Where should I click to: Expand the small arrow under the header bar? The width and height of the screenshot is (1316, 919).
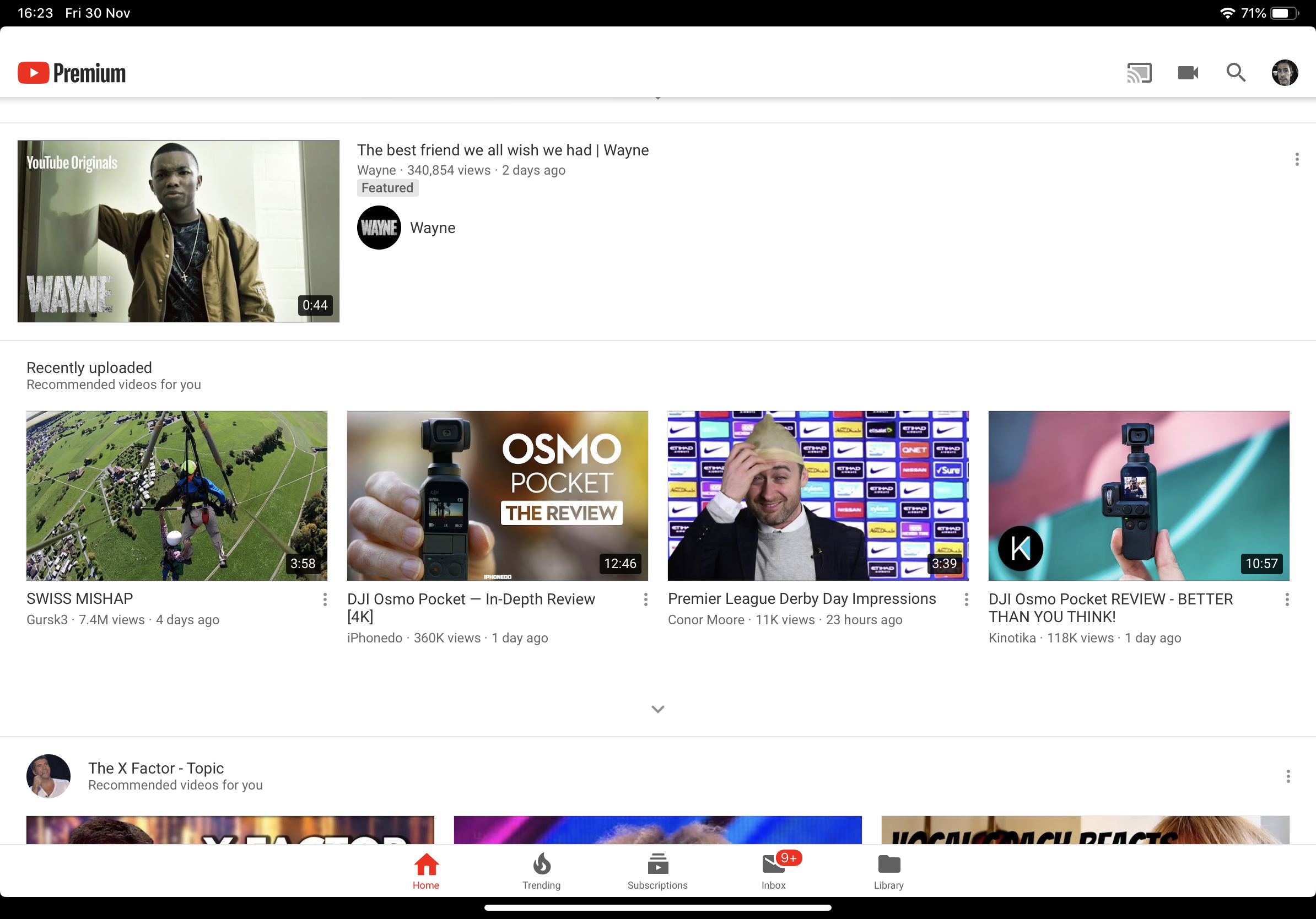point(658,99)
